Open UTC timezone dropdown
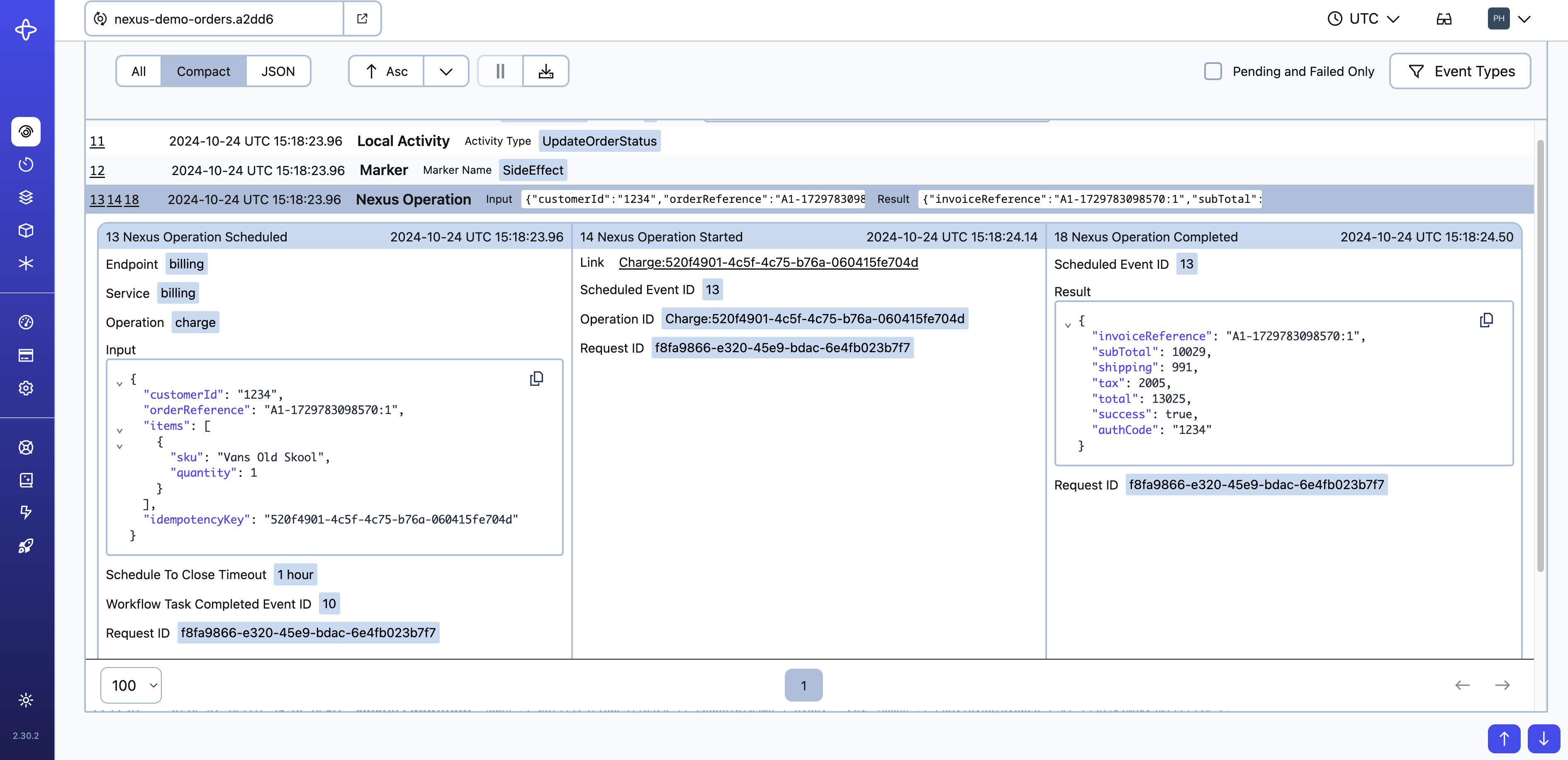This screenshot has height=760, width=1568. coord(1363,19)
